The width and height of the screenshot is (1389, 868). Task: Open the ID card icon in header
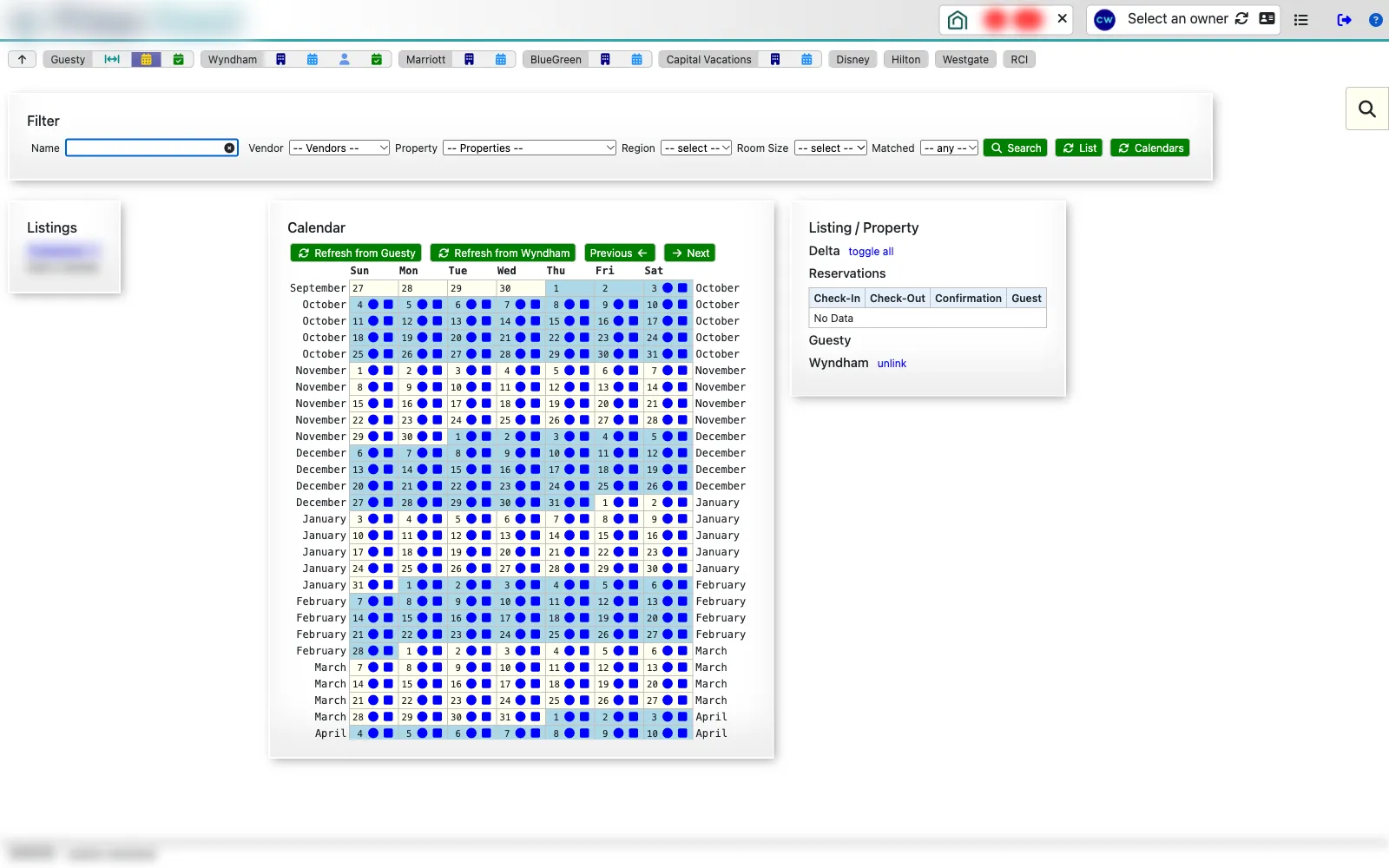click(1267, 18)
